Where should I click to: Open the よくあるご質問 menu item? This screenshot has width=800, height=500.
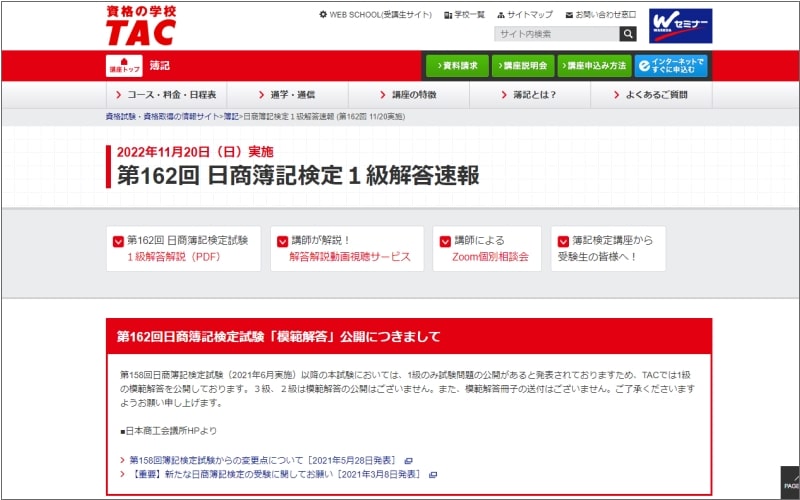[x=651, y=95]
